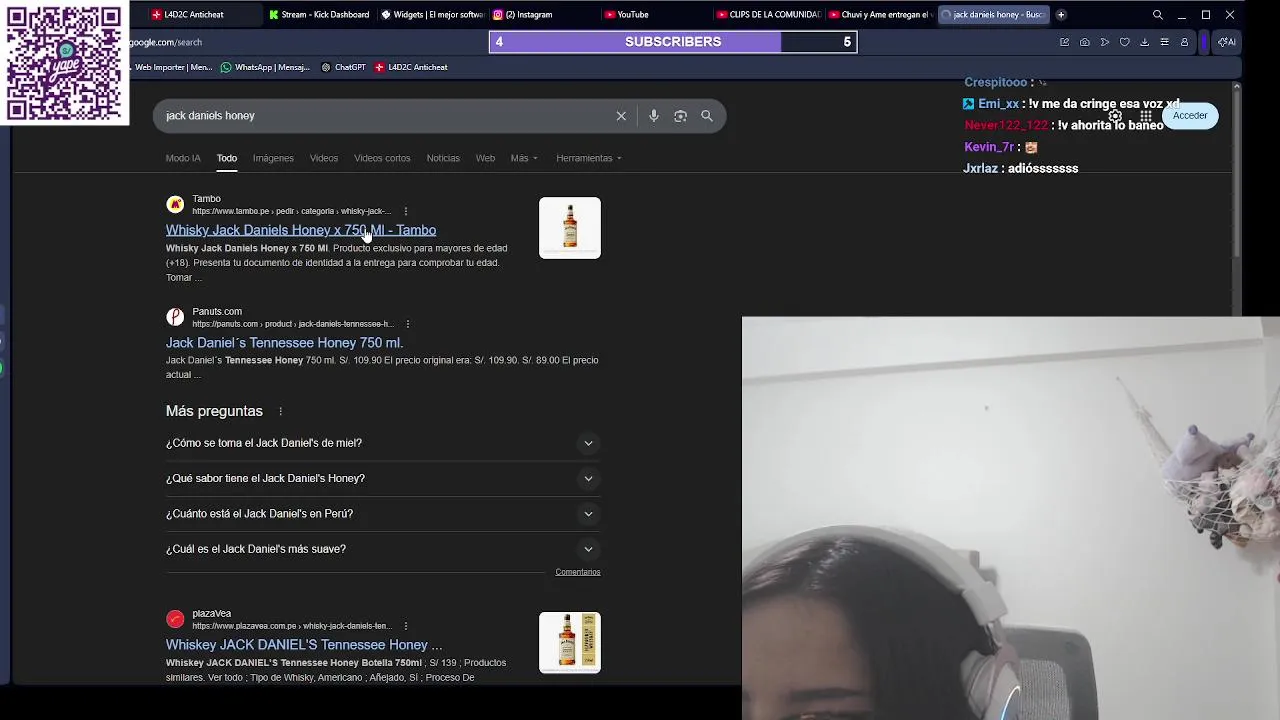Open browser tab search magnifier in title bar
This screenshot has height=720, width=1280.
pos(1158,15)
